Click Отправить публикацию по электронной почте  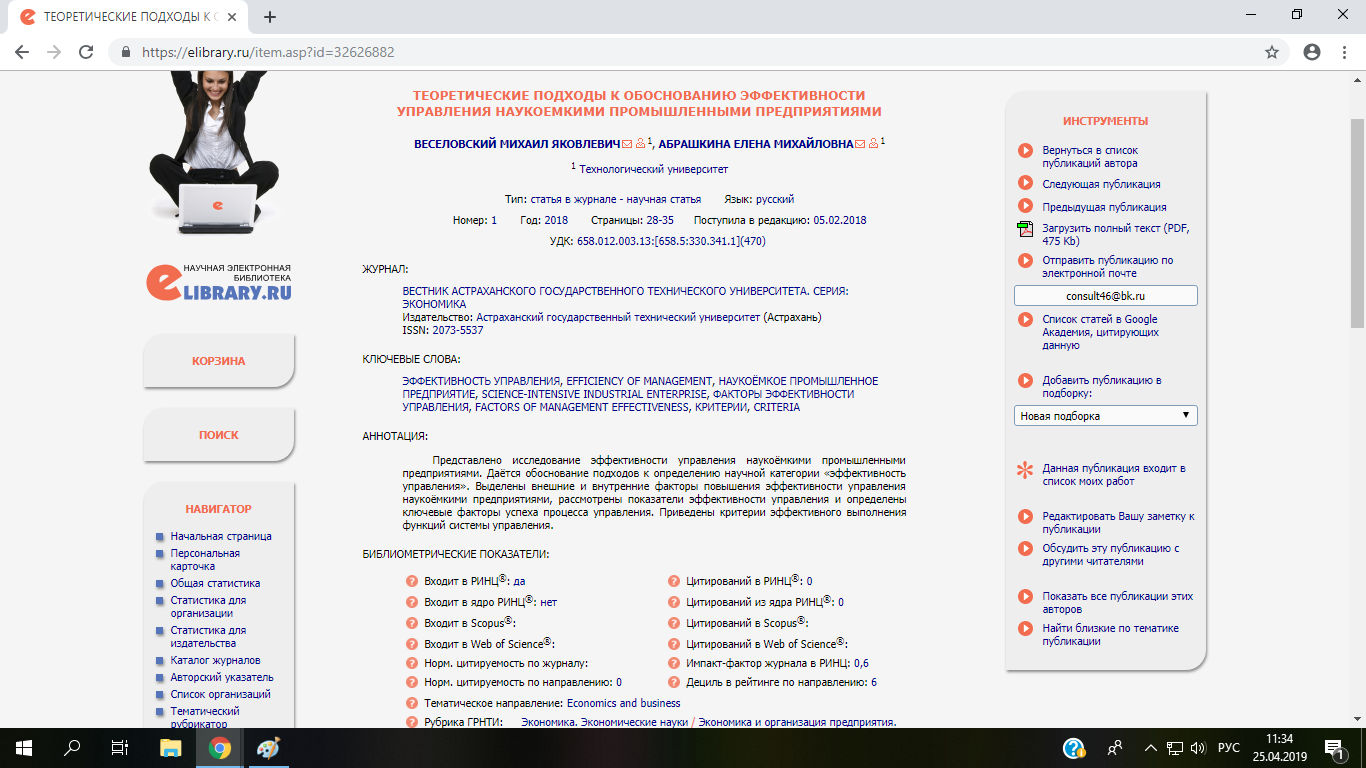tap(1107, 266)
